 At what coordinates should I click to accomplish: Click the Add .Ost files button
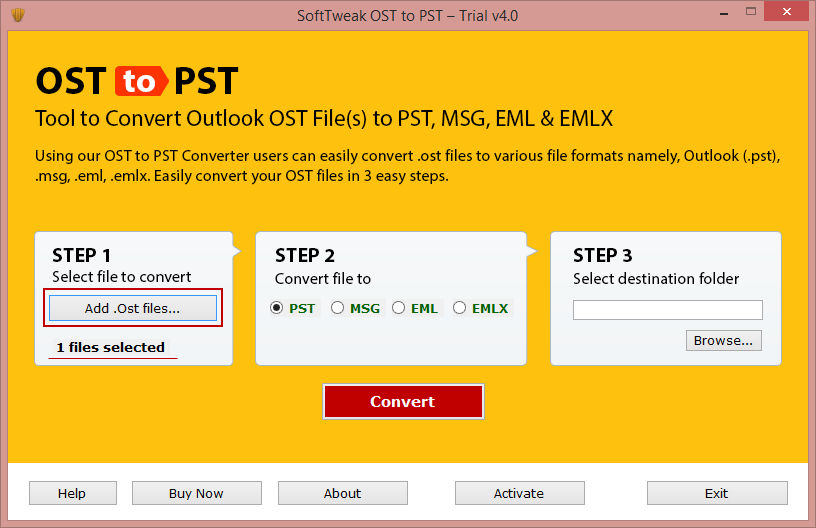[x=133, y=308]
